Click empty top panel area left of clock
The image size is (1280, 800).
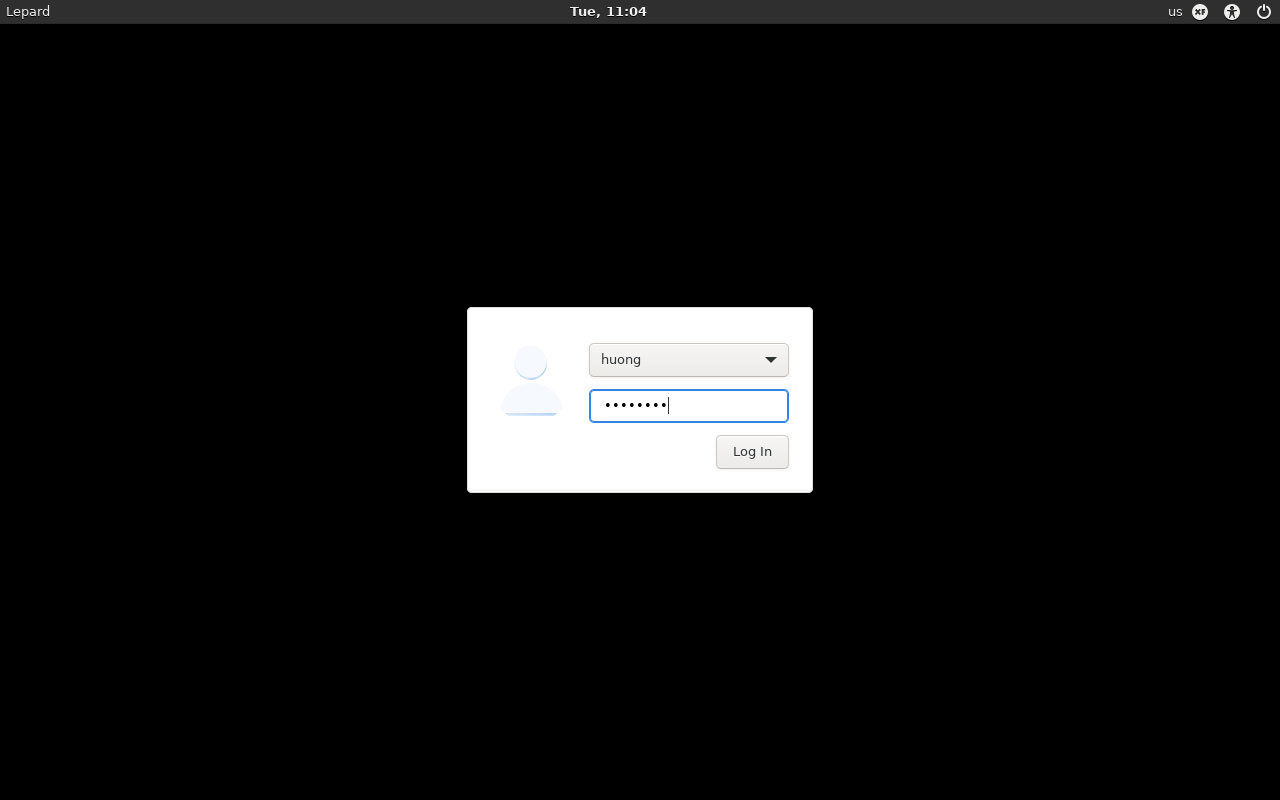[300, 12]
